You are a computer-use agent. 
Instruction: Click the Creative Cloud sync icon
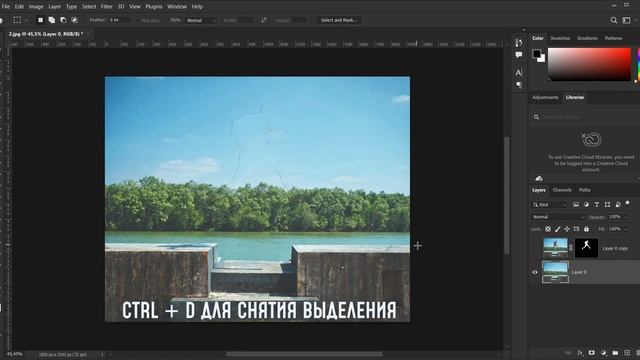point(539,178)
